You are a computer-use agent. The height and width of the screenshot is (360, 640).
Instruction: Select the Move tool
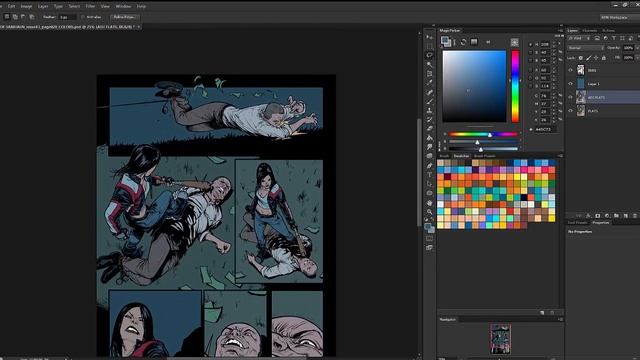click(429, 37)
